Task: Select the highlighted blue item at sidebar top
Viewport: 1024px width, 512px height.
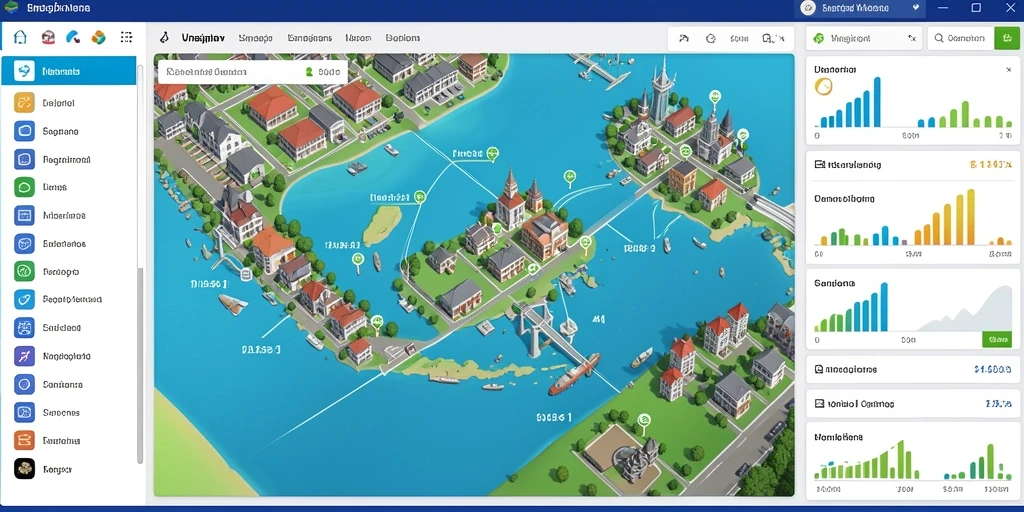Action: click(69, 71)
